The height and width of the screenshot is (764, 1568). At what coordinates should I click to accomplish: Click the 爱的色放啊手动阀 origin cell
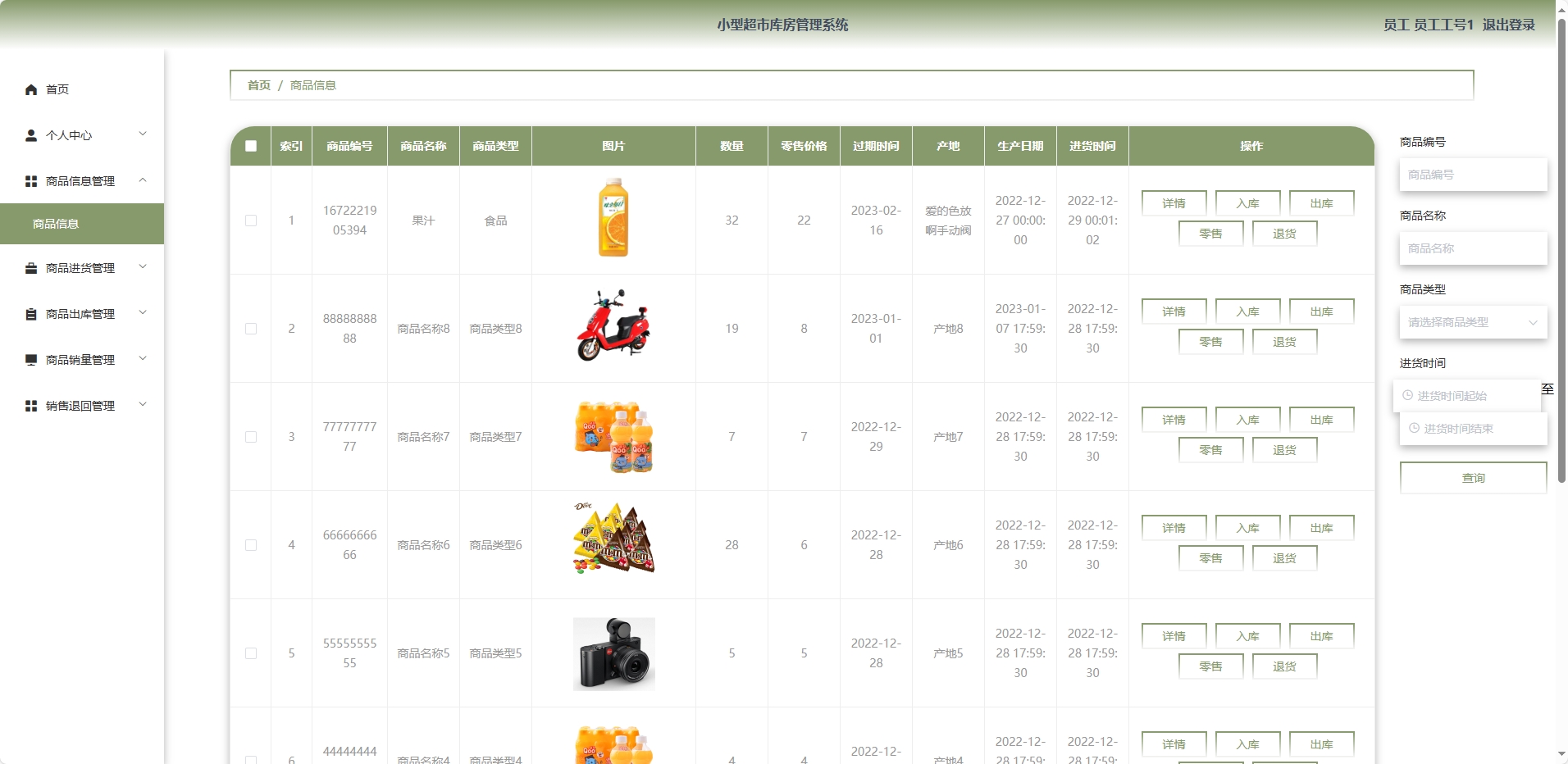coord(948,221)
